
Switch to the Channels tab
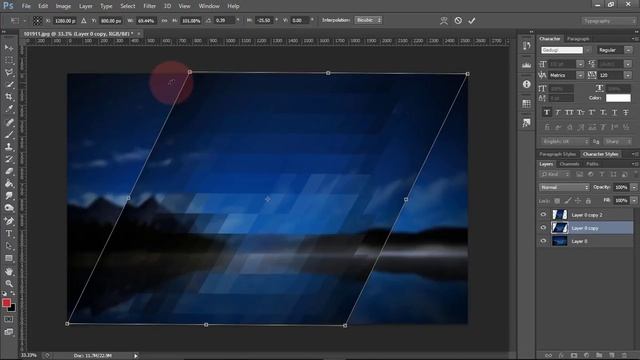click(x=569, y=164)
